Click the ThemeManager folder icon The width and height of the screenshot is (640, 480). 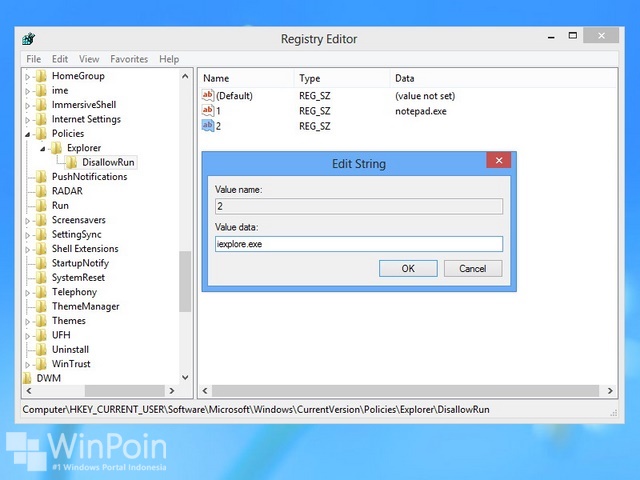coord(41,307)
